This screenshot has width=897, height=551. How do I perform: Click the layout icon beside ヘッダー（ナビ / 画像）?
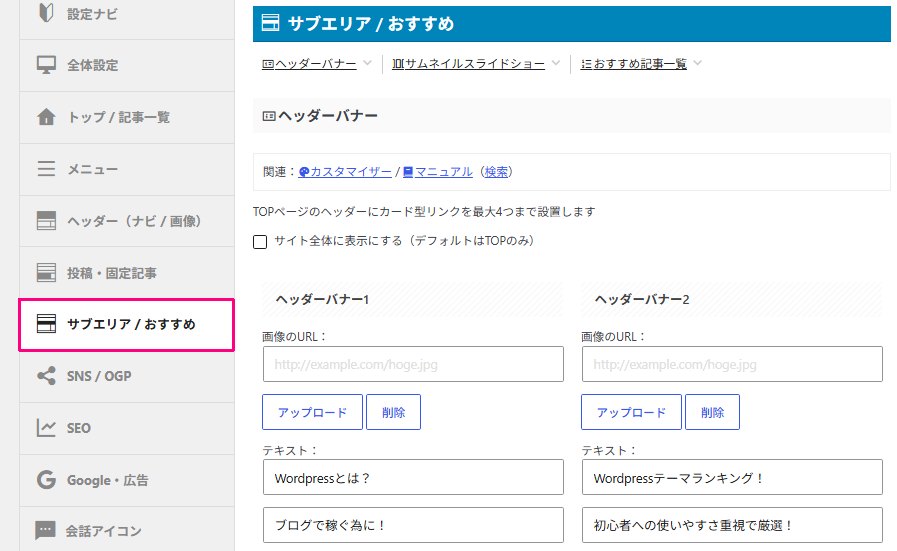tap(46, 221)
